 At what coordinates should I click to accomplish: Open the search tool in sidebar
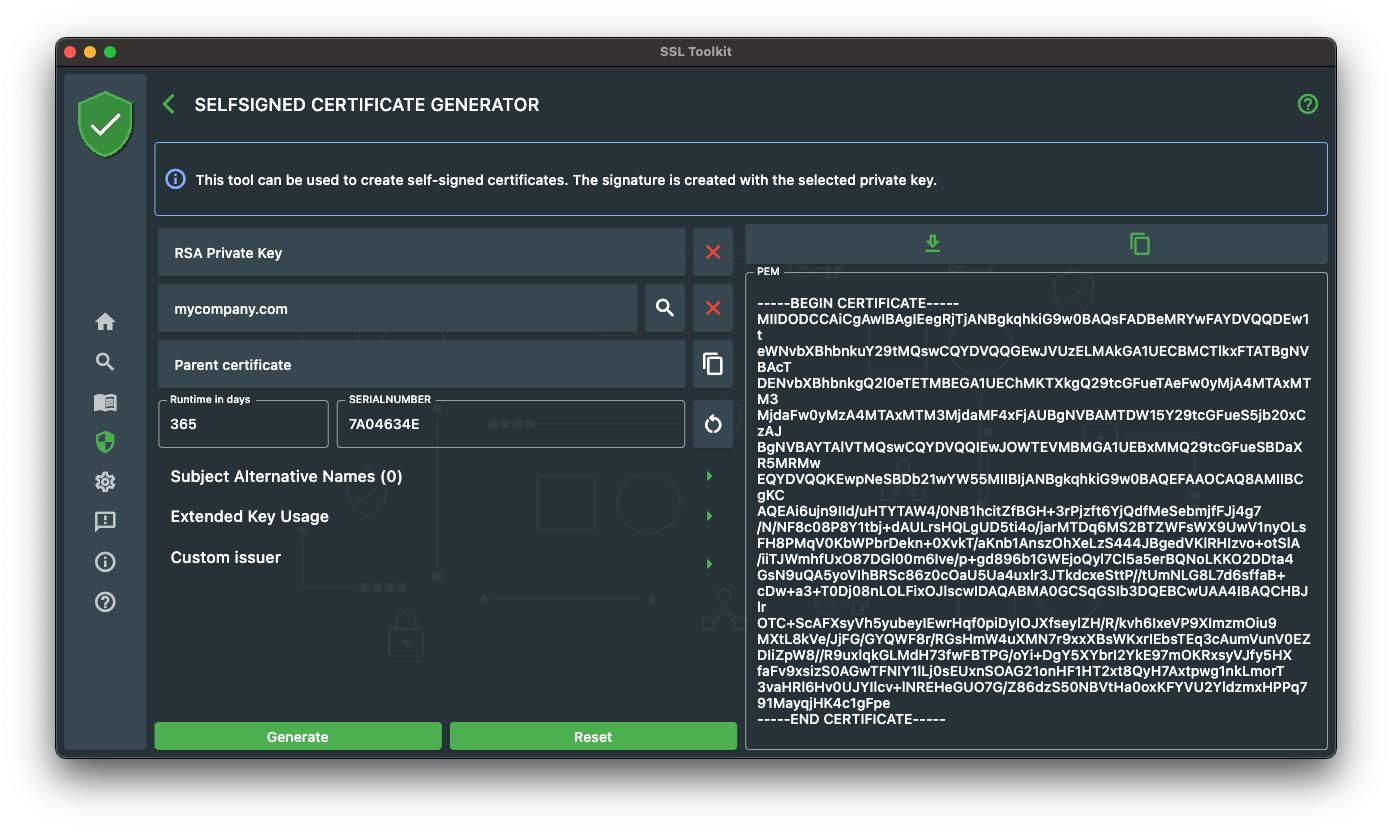pyautogui.click(x=105, y=362)
